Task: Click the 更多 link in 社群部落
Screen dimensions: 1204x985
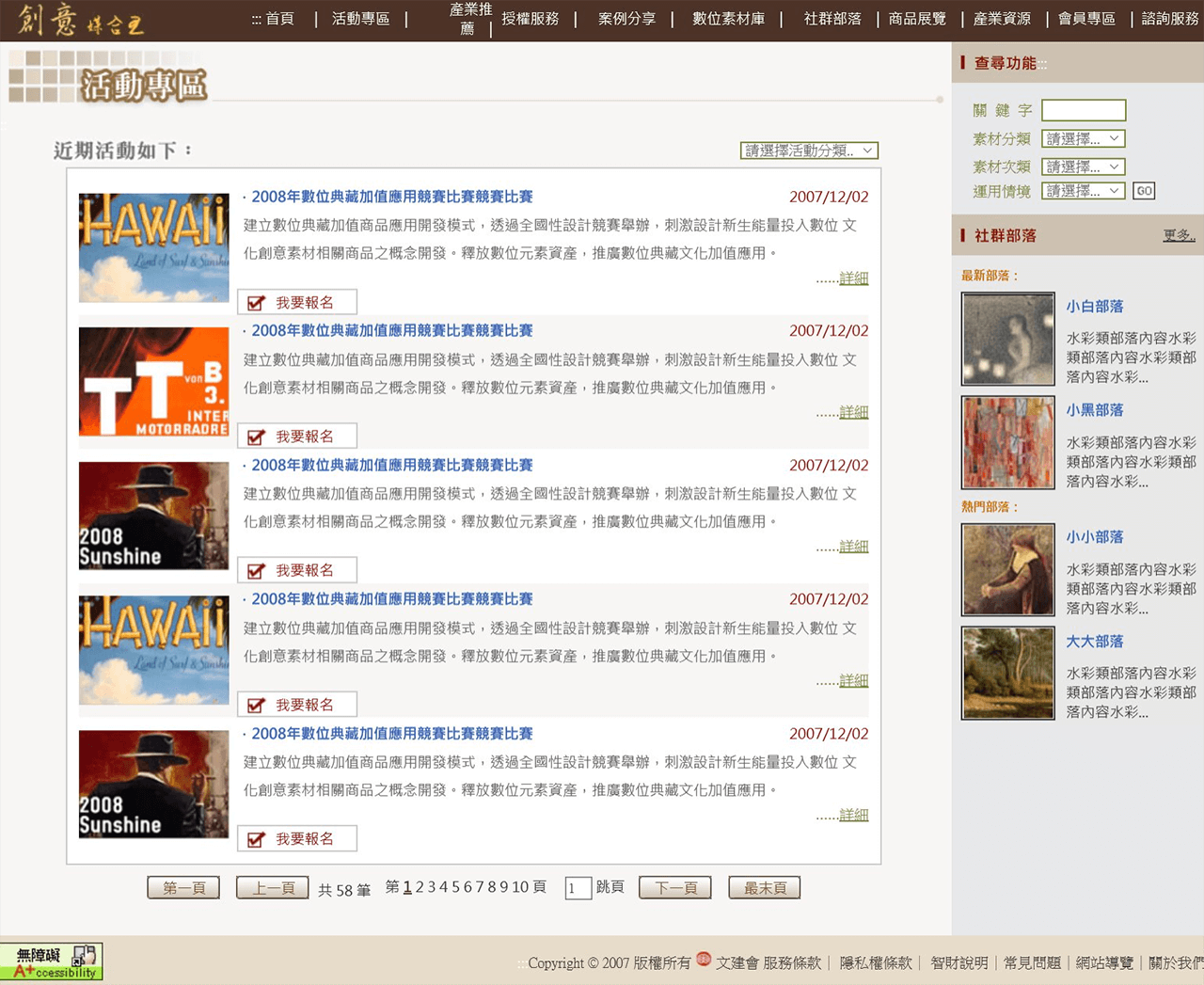Action: click(1178, 235)
